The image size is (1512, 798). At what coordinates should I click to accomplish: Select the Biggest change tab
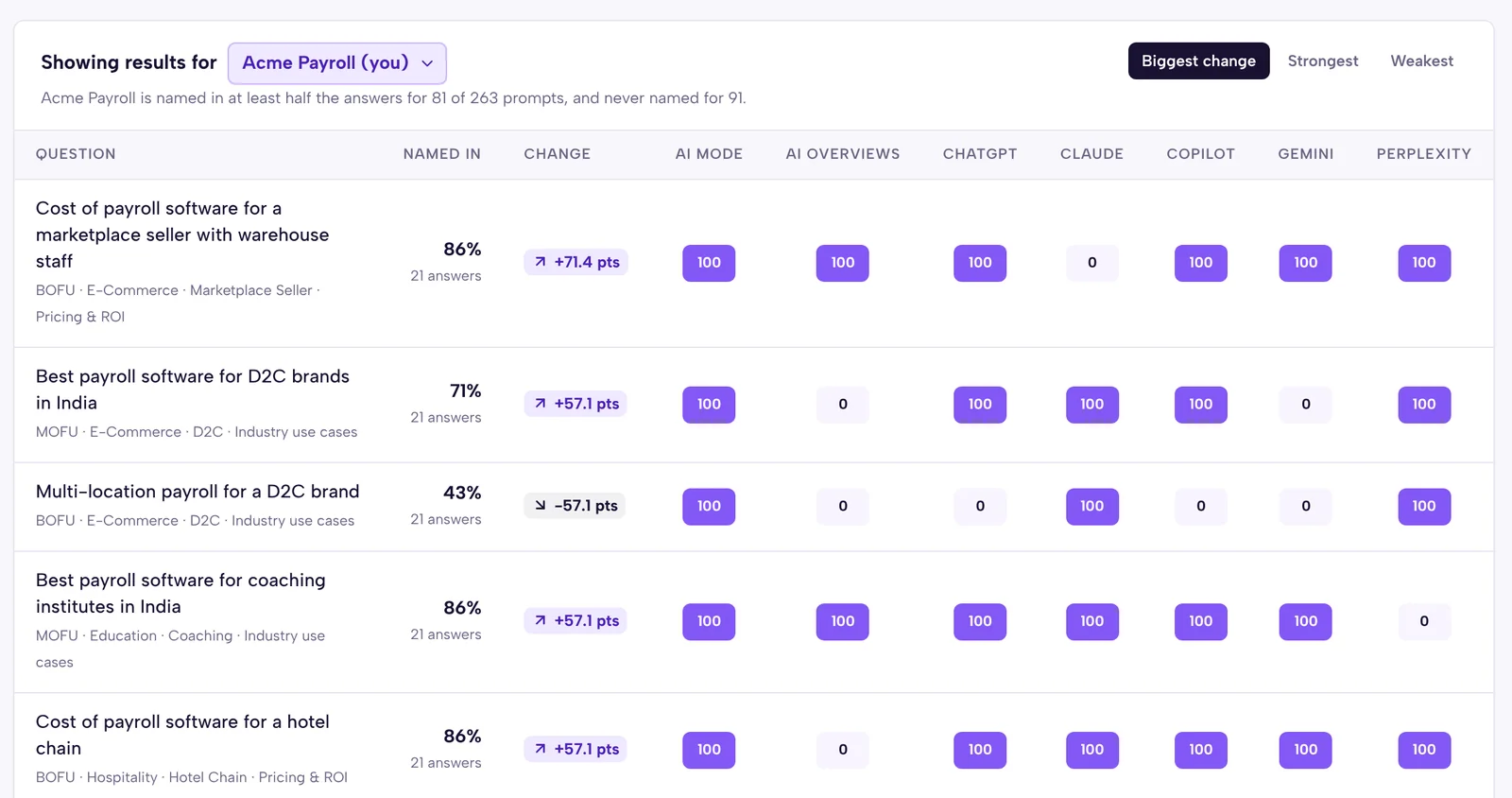point(1198,61)
